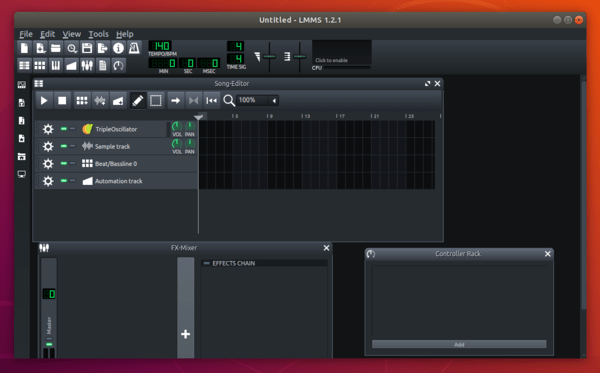This screenshot has height=373, width=600.
Task: Show the Song-Editor from main toolbar
Action: 24,65
